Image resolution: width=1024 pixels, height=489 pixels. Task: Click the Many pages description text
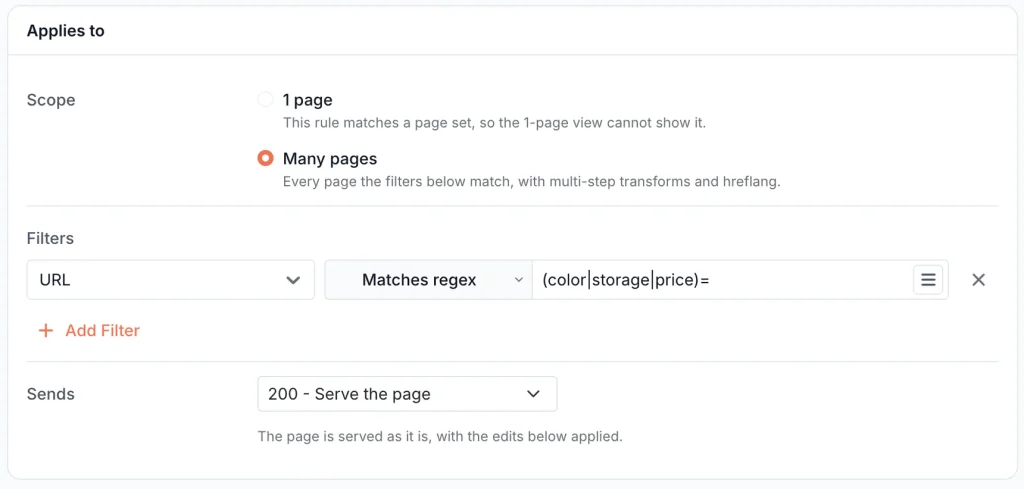point(532,181)
